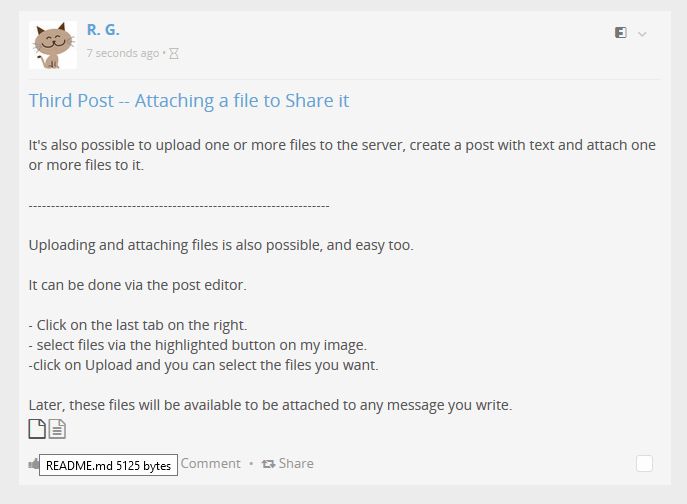Open the cat avatar profile picture
The height and width of the screenshot is (504, 687).
pos(53,45)
